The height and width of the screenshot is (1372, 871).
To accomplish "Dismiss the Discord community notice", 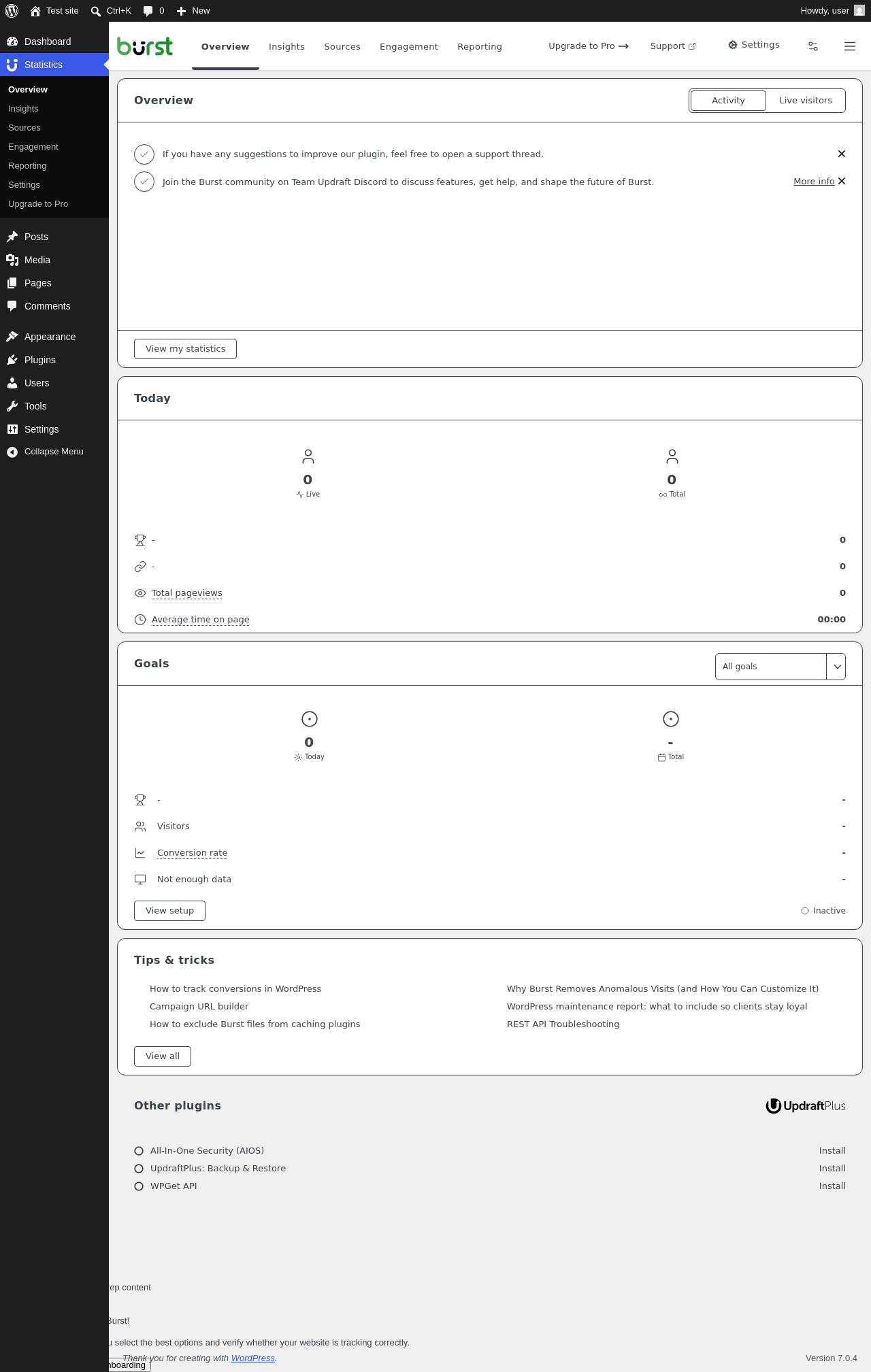I will 842,181.
